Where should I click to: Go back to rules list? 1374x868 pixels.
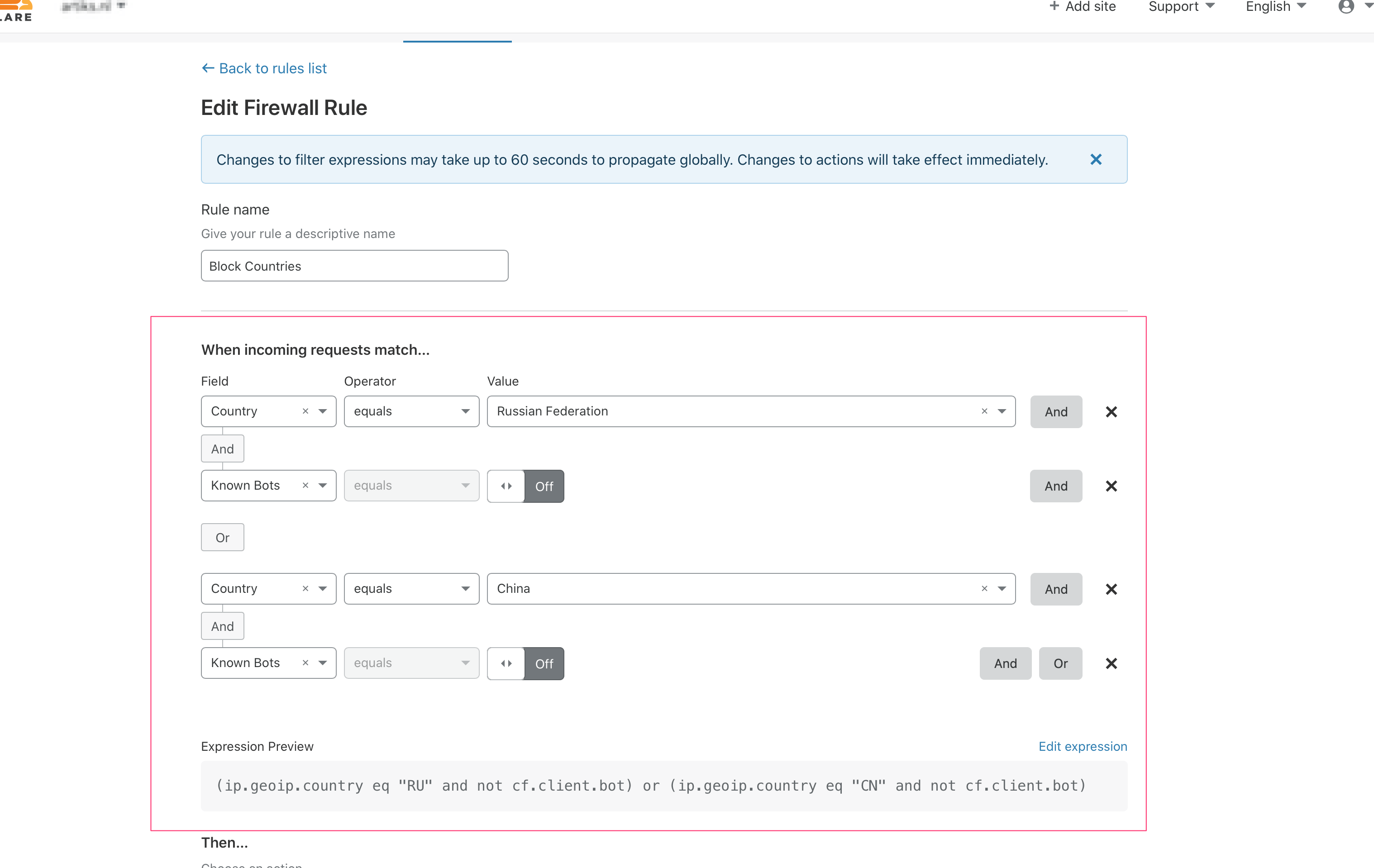click(x=264, y=68)
